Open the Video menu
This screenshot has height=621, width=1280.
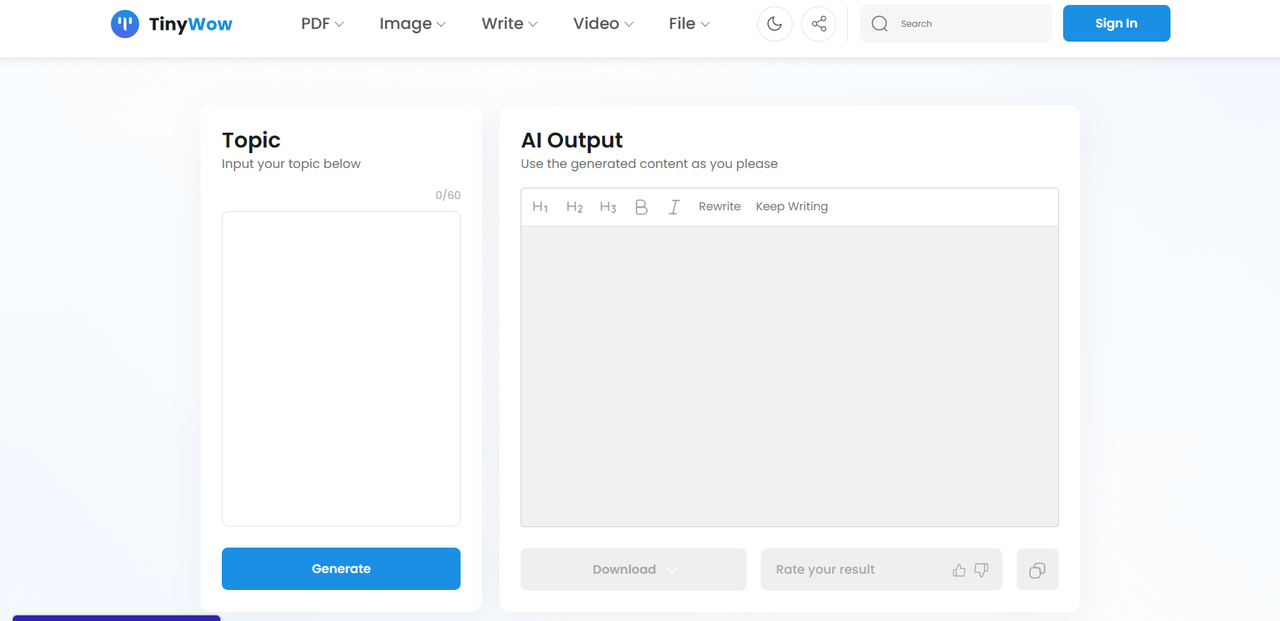pos(603,24)
